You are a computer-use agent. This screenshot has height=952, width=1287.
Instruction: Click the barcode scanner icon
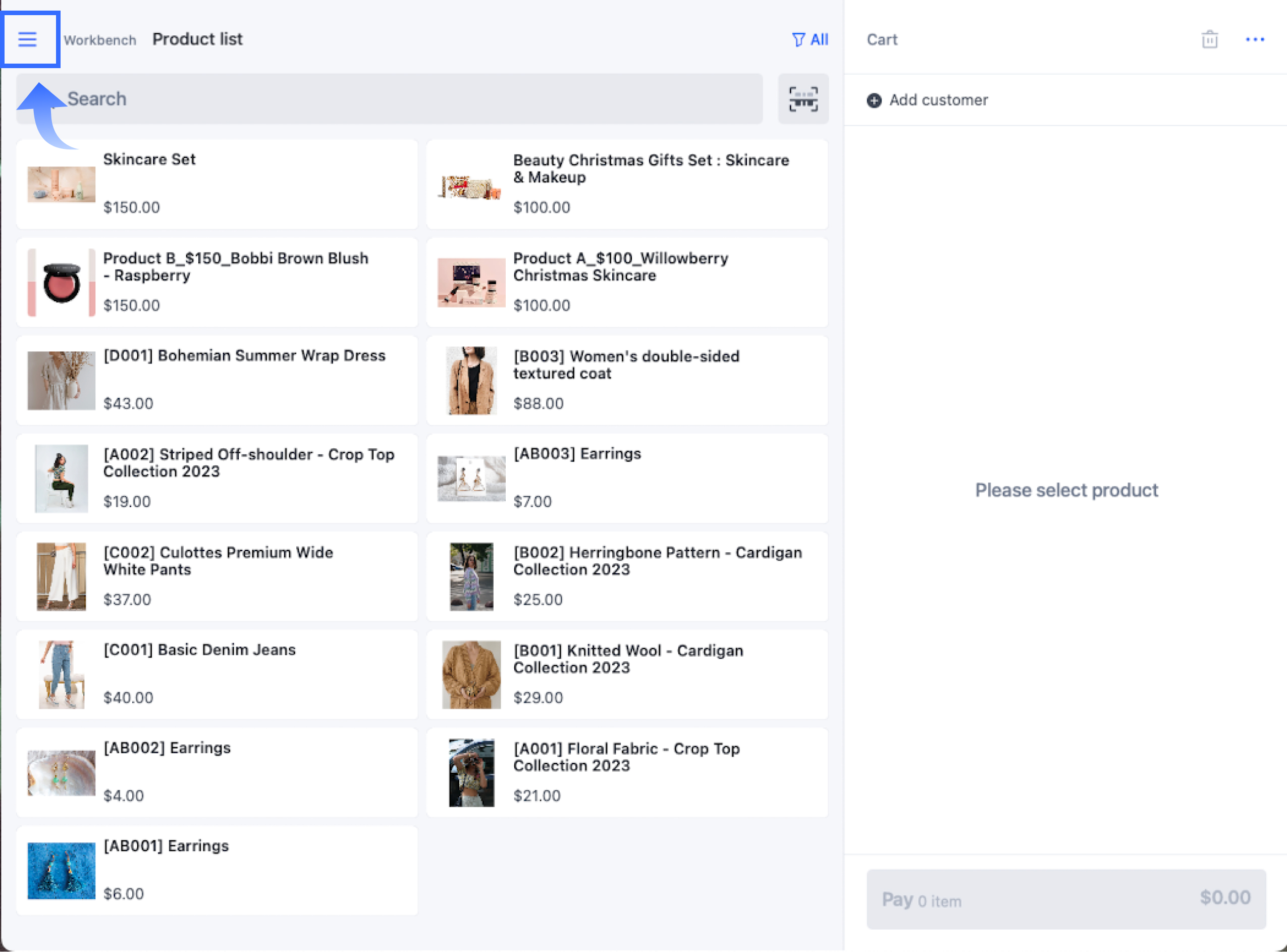[x=802, y=98]
